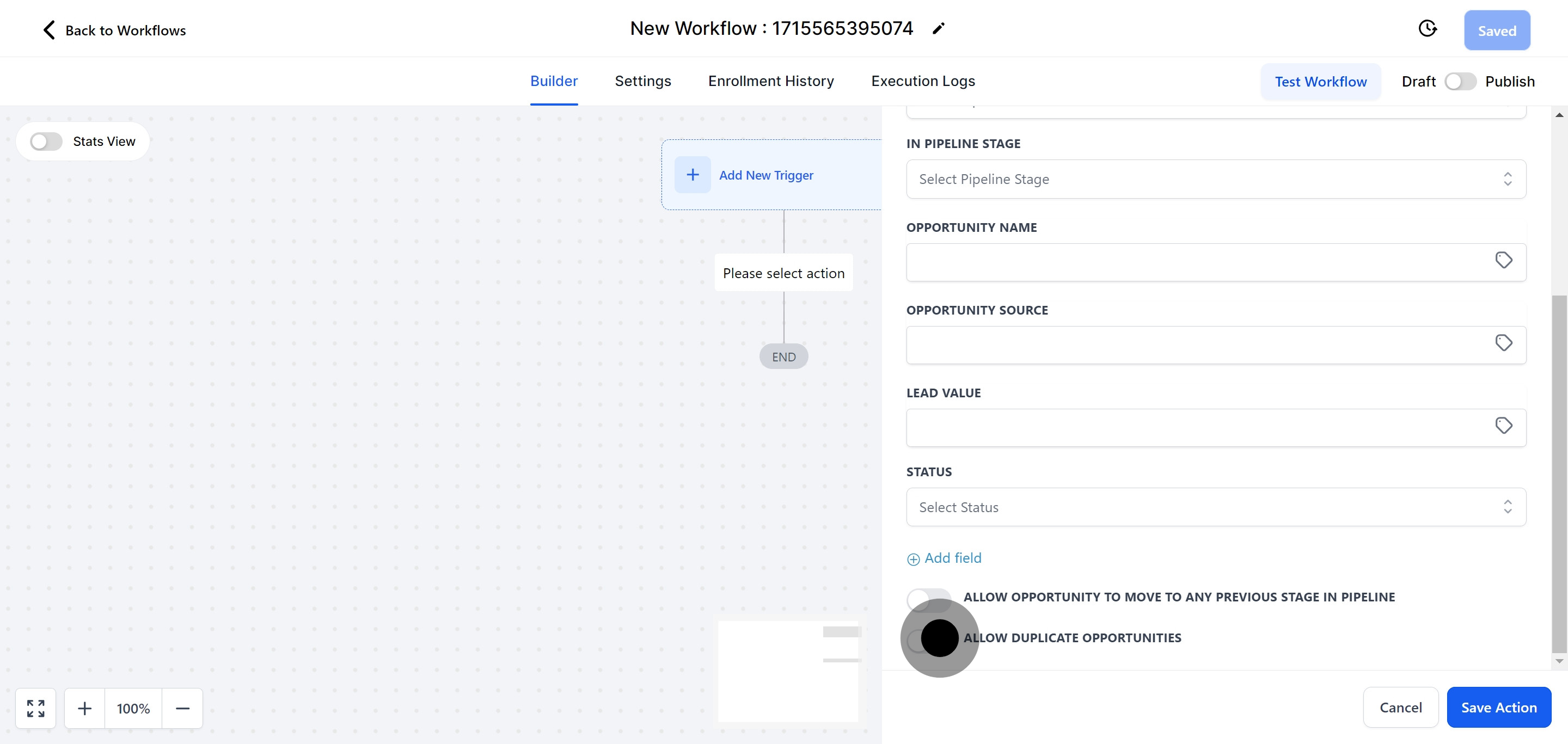Image resolution: width=1568 pixels, height=744 pixels.
Task: Click back arrow to Workflows
Action: tap(50, 30)
